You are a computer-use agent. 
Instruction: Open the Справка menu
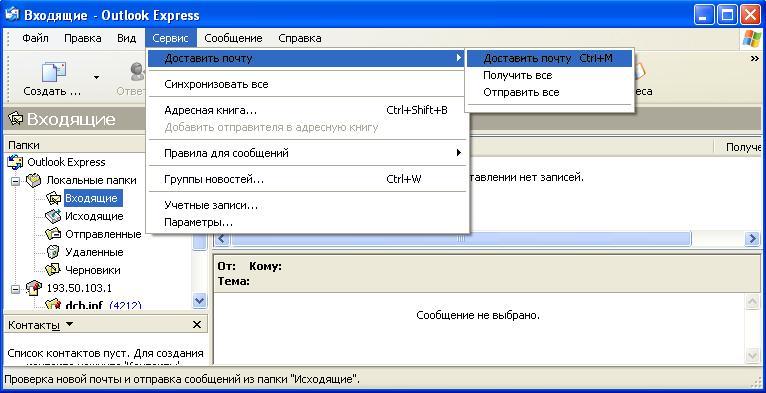click(299, 38)
